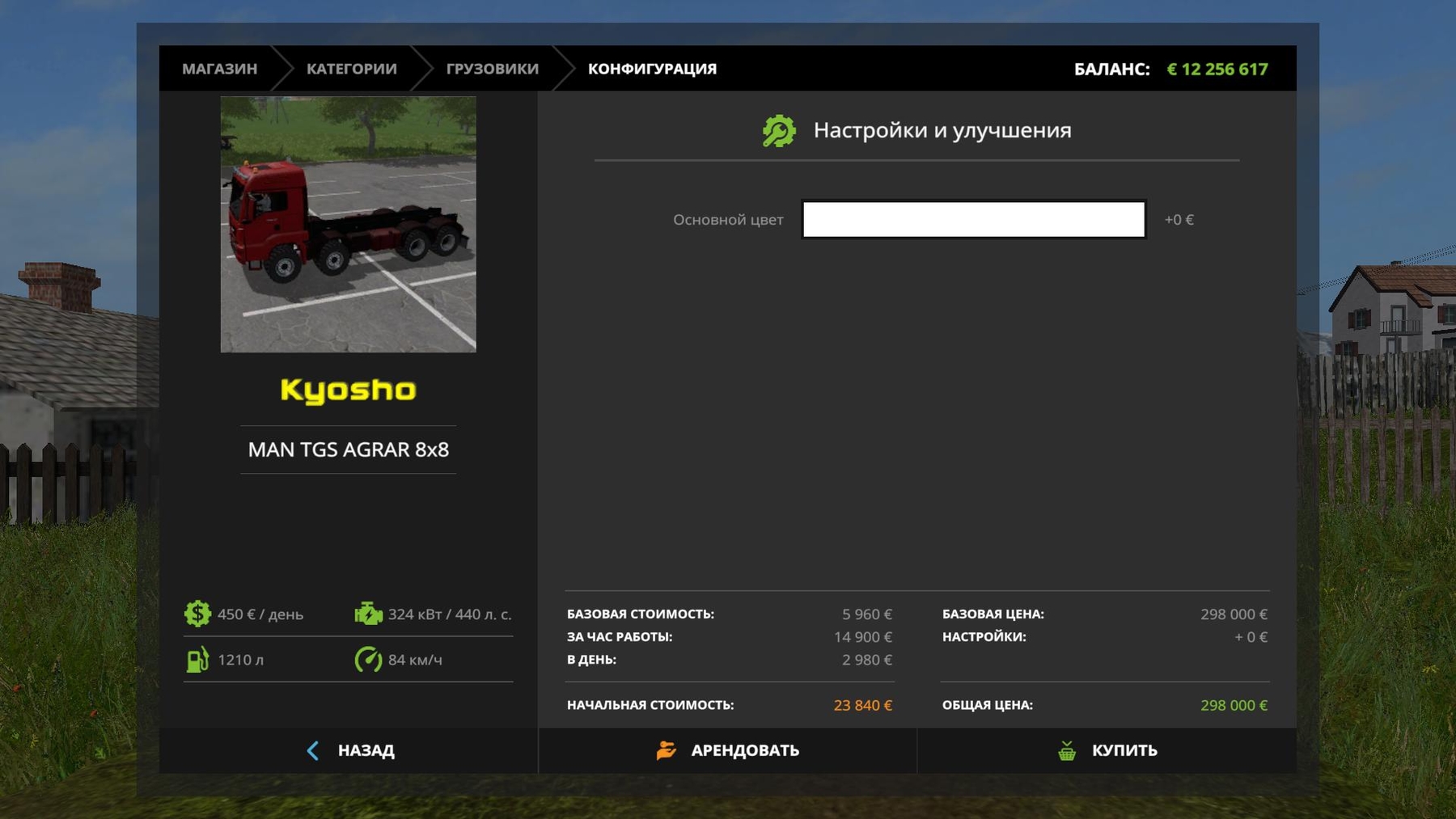Click the MAN TGS AGRAR 8x8 title

click(348, 450)
